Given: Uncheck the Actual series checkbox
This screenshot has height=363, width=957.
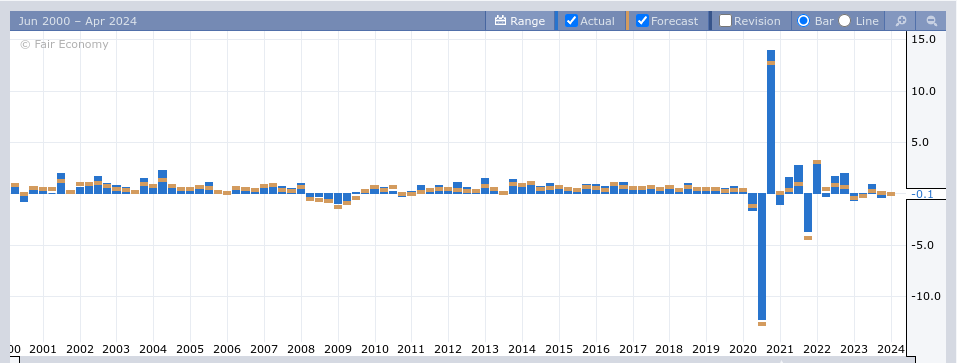Looking at the screenshot, I should tap(571, 21).
